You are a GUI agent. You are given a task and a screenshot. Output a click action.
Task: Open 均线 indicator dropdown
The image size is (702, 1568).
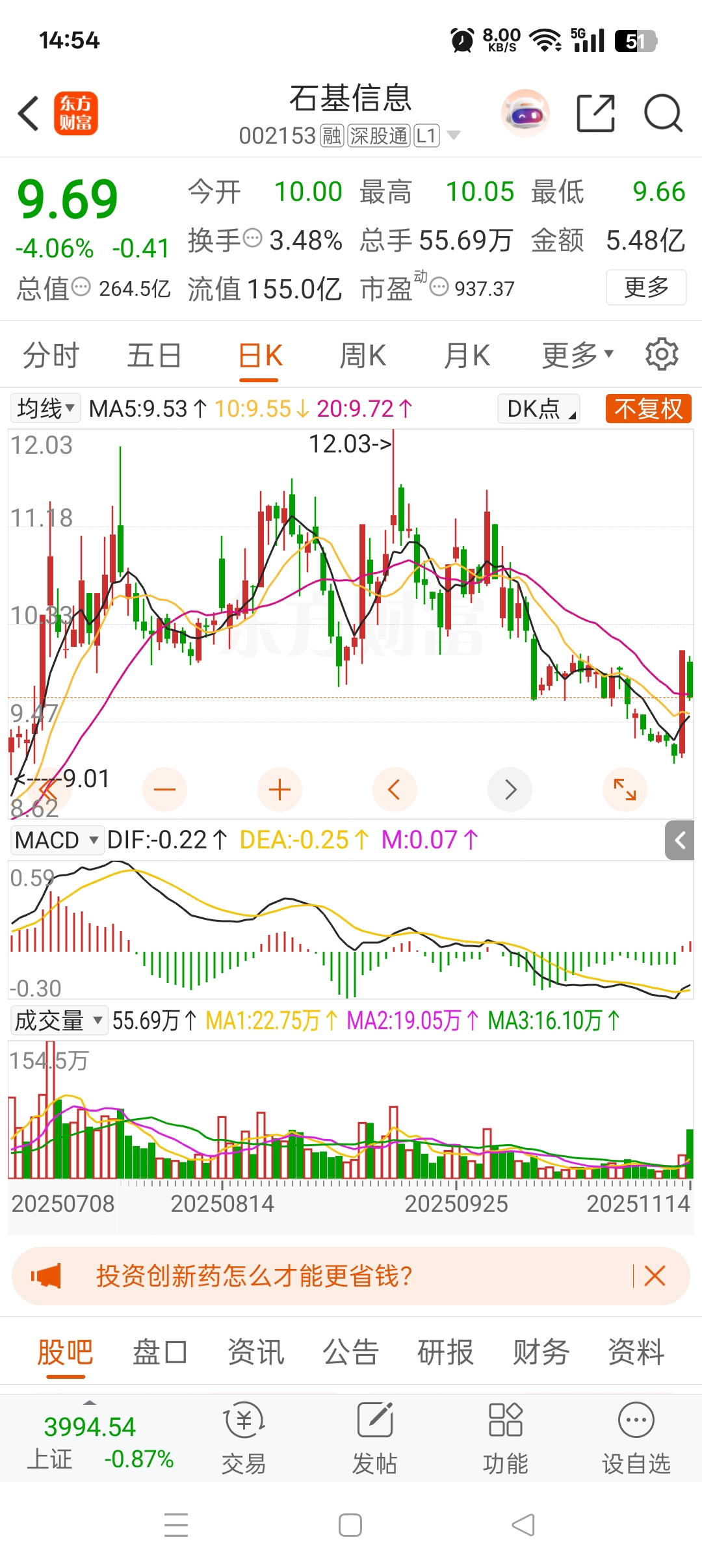click(45, 409)
